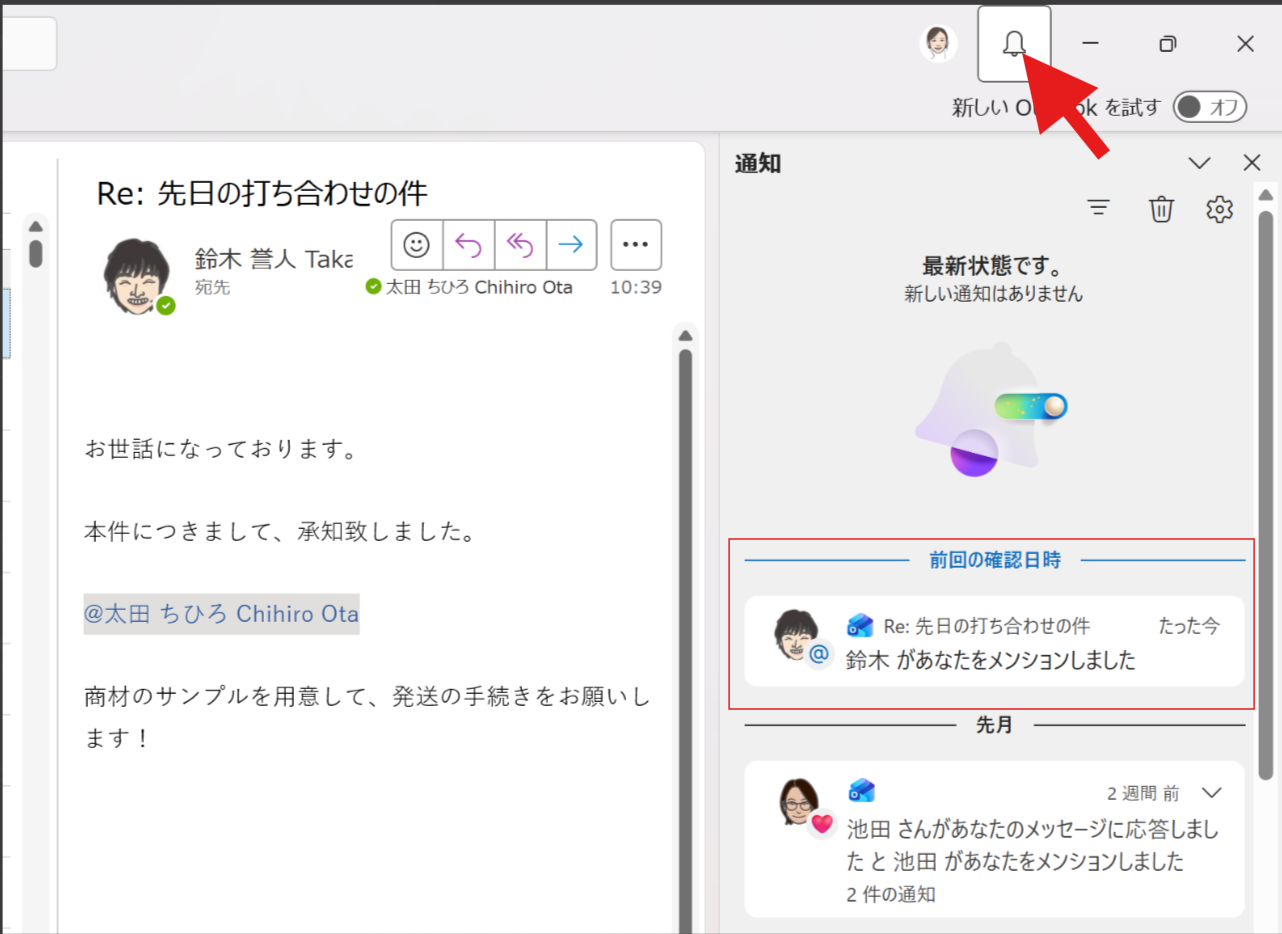Toggle the 新しい Outlook を試す switch
The width and height of the screenshot is (1282, 934).
pyautogui.click(x=1210, y=107)
